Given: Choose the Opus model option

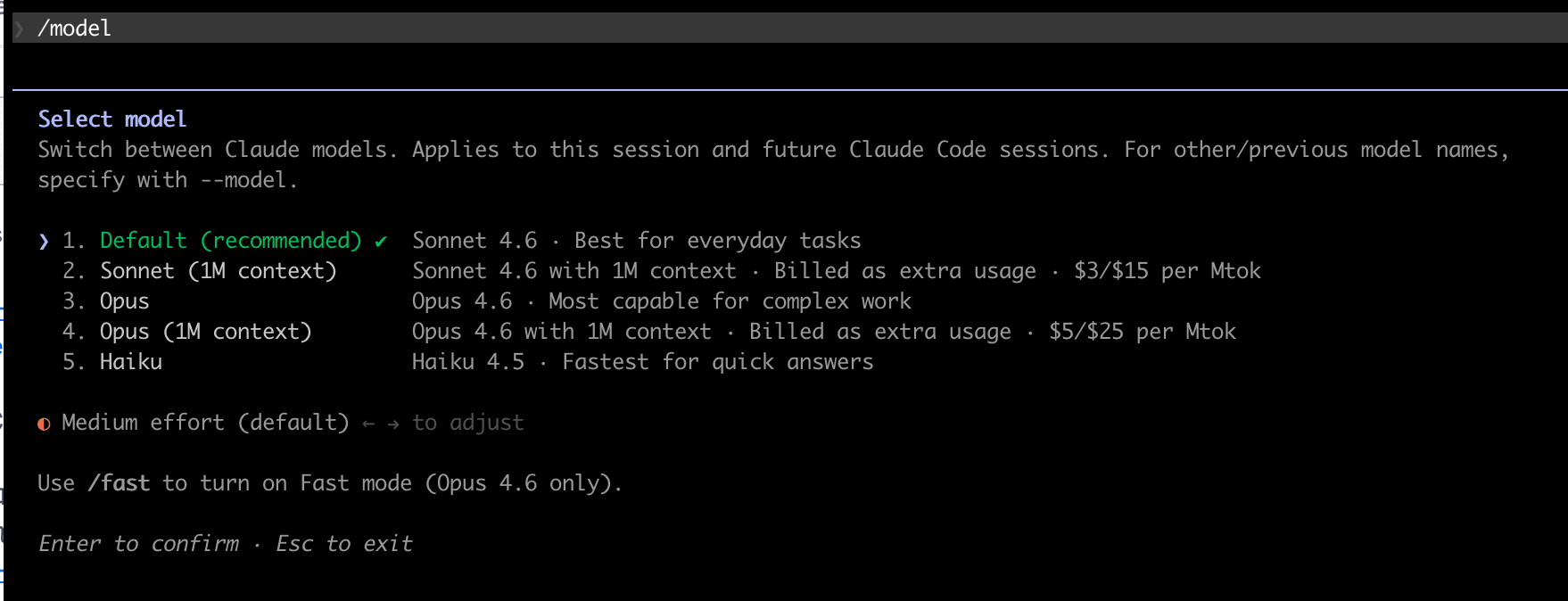Looking at the screenshot, I should tap(124, 301).
